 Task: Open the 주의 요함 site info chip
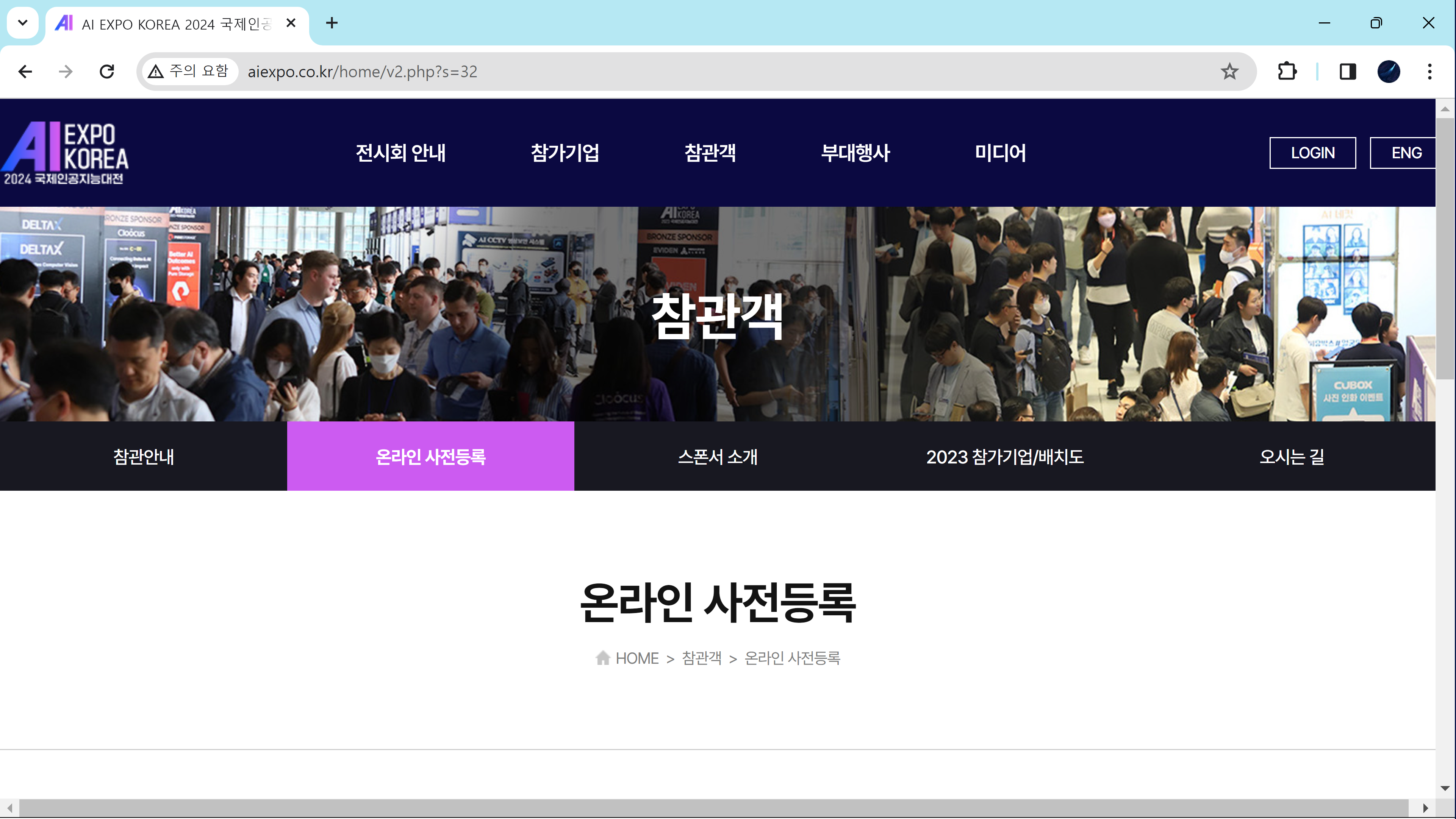pos(188,72)
